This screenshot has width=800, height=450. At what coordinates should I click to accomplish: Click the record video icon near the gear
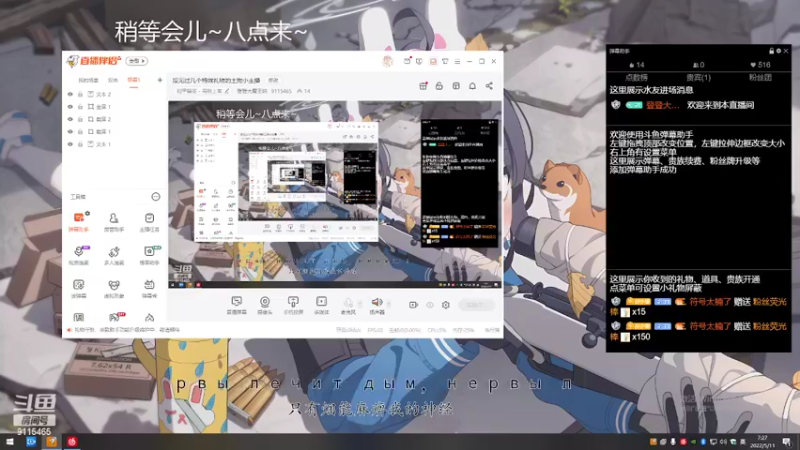[x=413, y=305]
